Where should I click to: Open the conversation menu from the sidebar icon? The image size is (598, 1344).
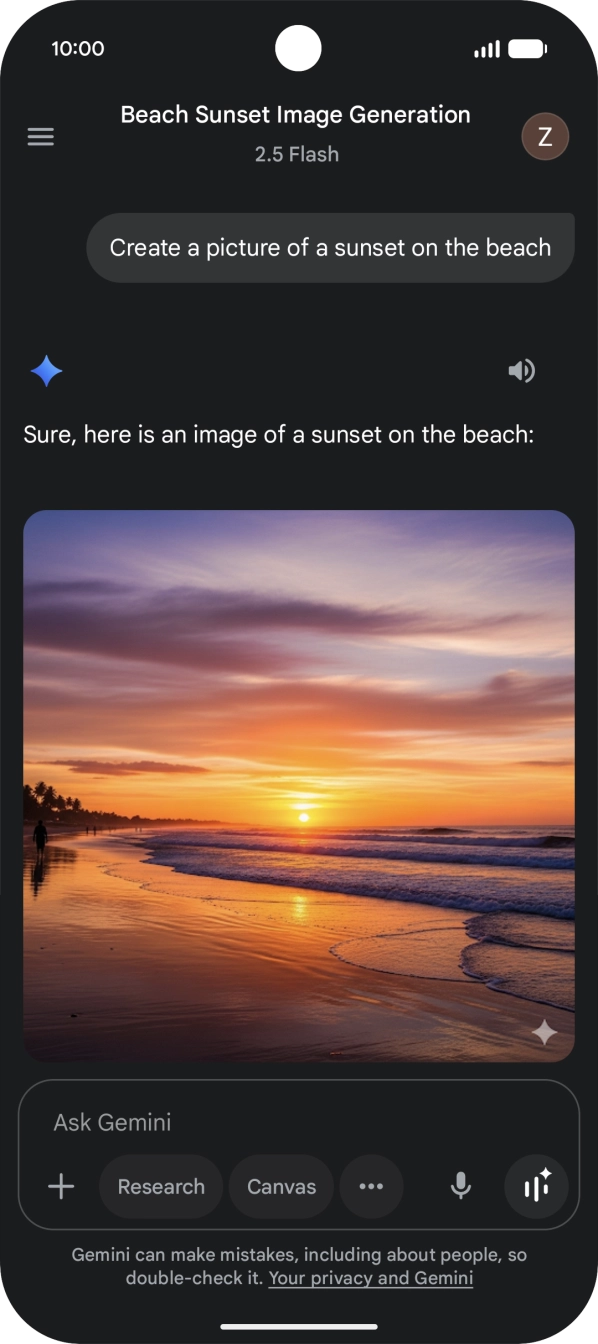tap(40, 136)
